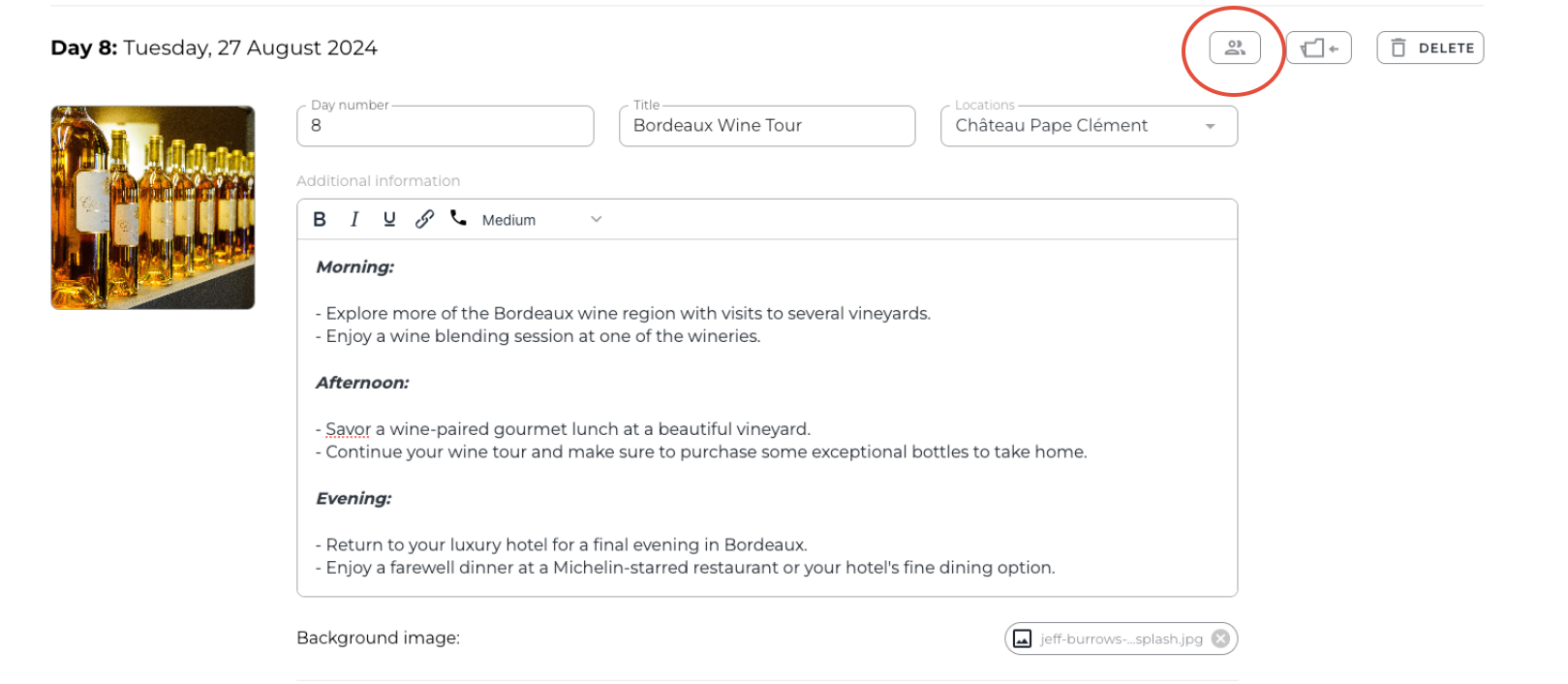Click the underlined word Savor in the editor
Viewport: 1568px width, 684px height.
pyautogui.click(x=348, y=429)
